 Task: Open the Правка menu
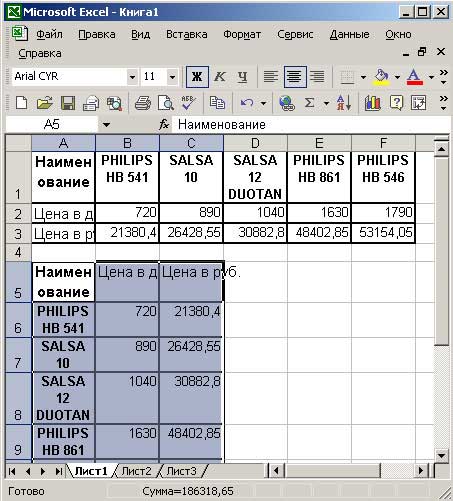click(x=97, y=34)
